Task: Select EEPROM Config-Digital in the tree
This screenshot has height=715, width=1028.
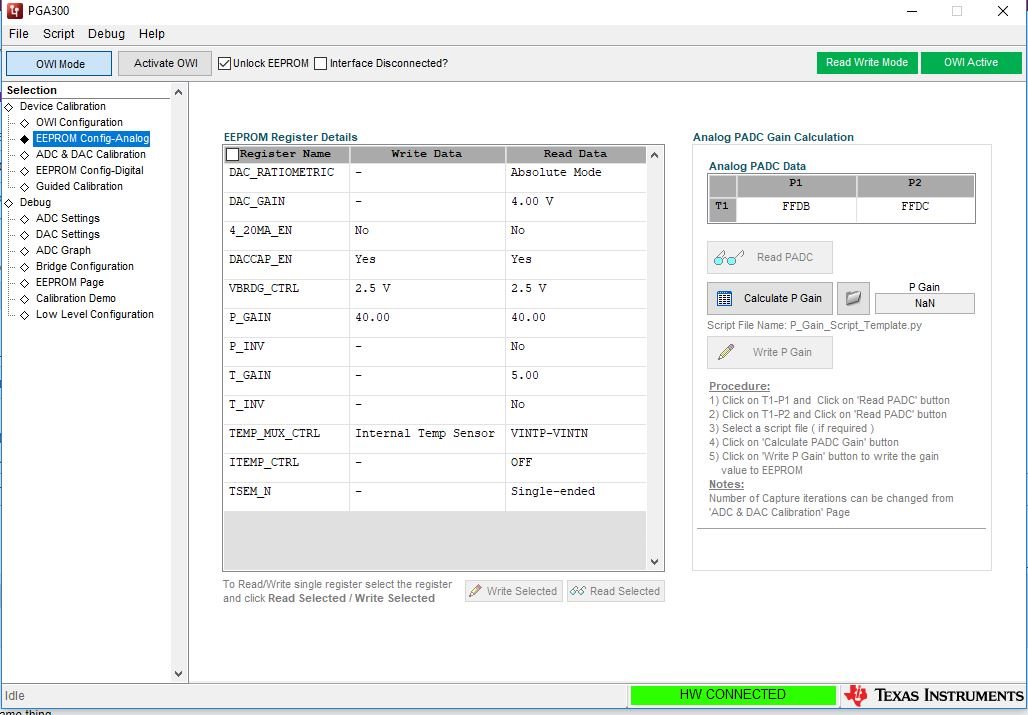Action: pyautogui.click(x=90, y=170)
